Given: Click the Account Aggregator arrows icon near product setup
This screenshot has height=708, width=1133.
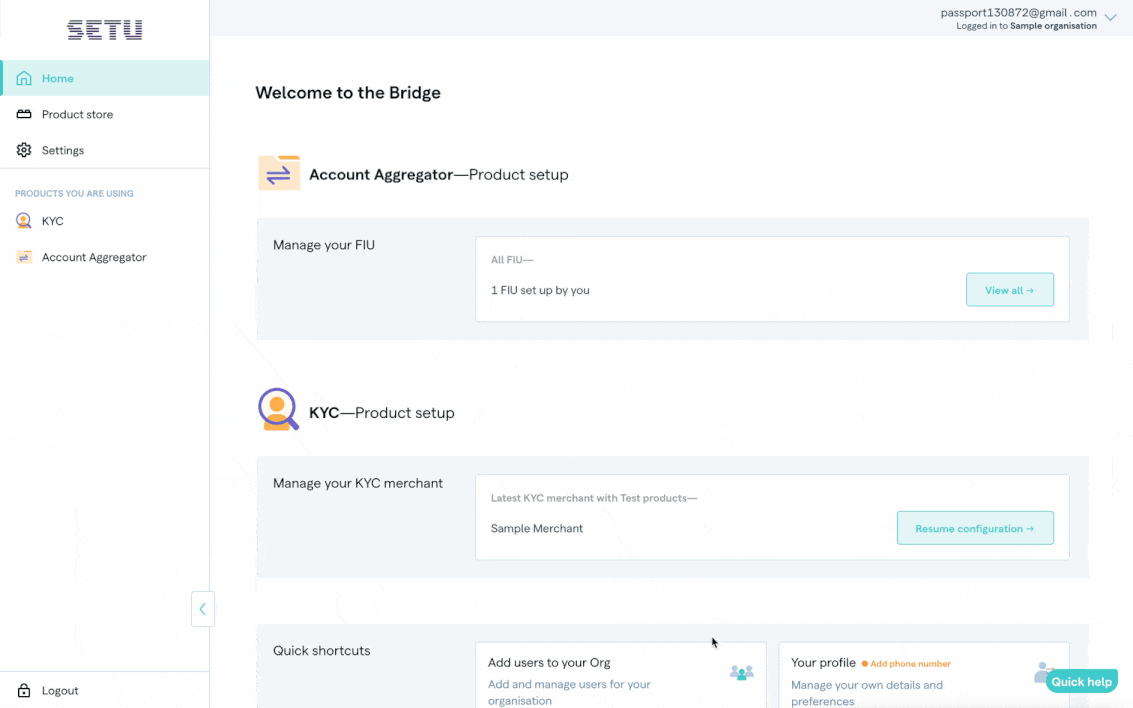Looking at the screenshot, I should click(279, 172).
